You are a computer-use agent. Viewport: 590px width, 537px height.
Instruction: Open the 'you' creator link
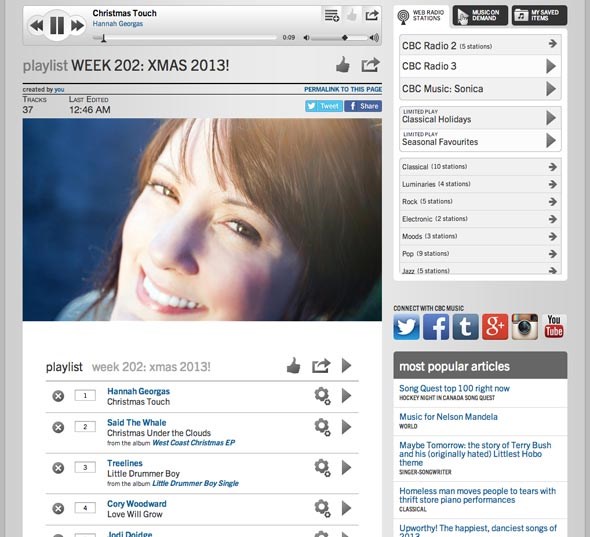(x=59, y=90)
